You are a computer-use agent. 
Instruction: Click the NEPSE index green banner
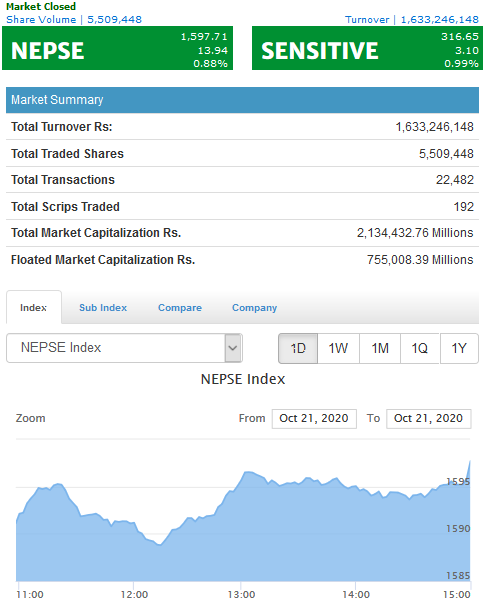click(x=117, y=48)
